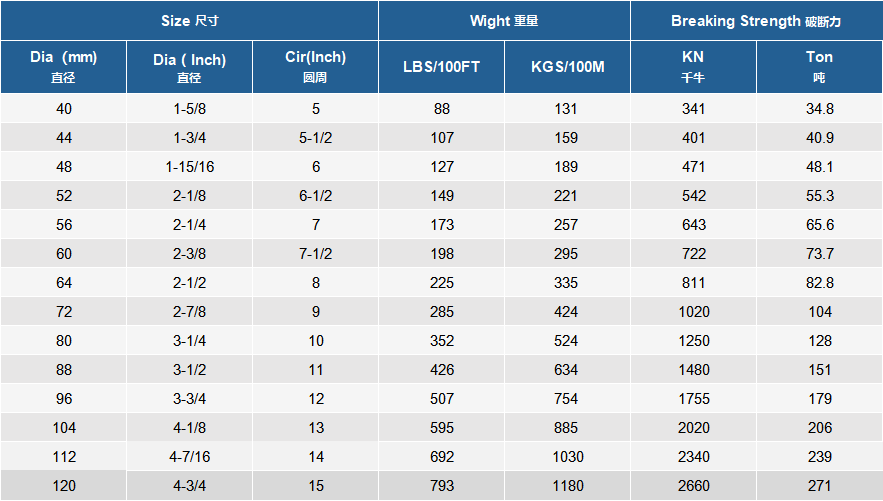Select the 1030 KGS/100M cell
Image resolution: width=883 pixels, height=501 pixels.
567,457
